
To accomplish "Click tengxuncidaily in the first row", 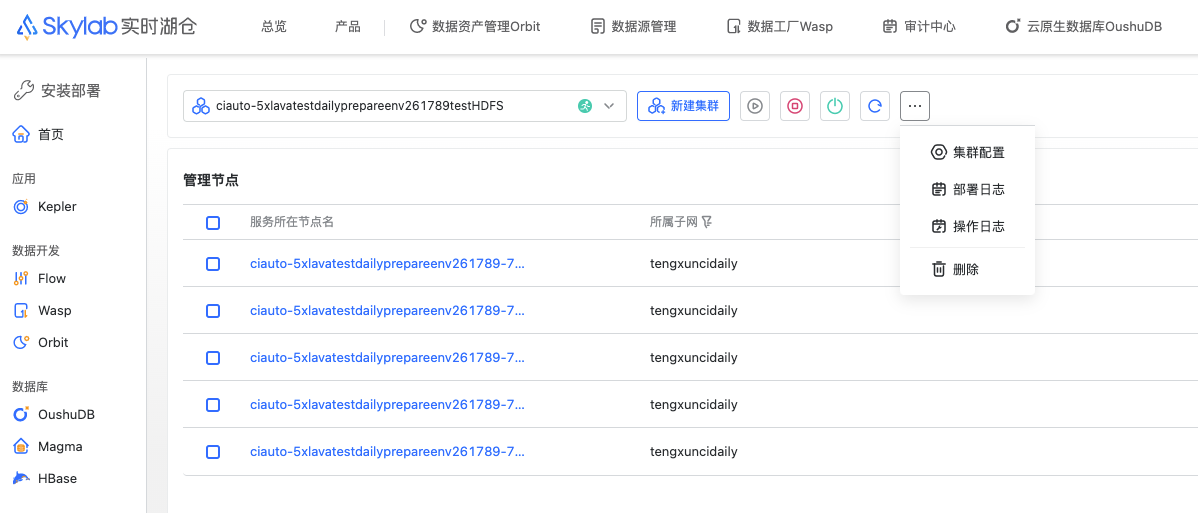I will [694, 264].
